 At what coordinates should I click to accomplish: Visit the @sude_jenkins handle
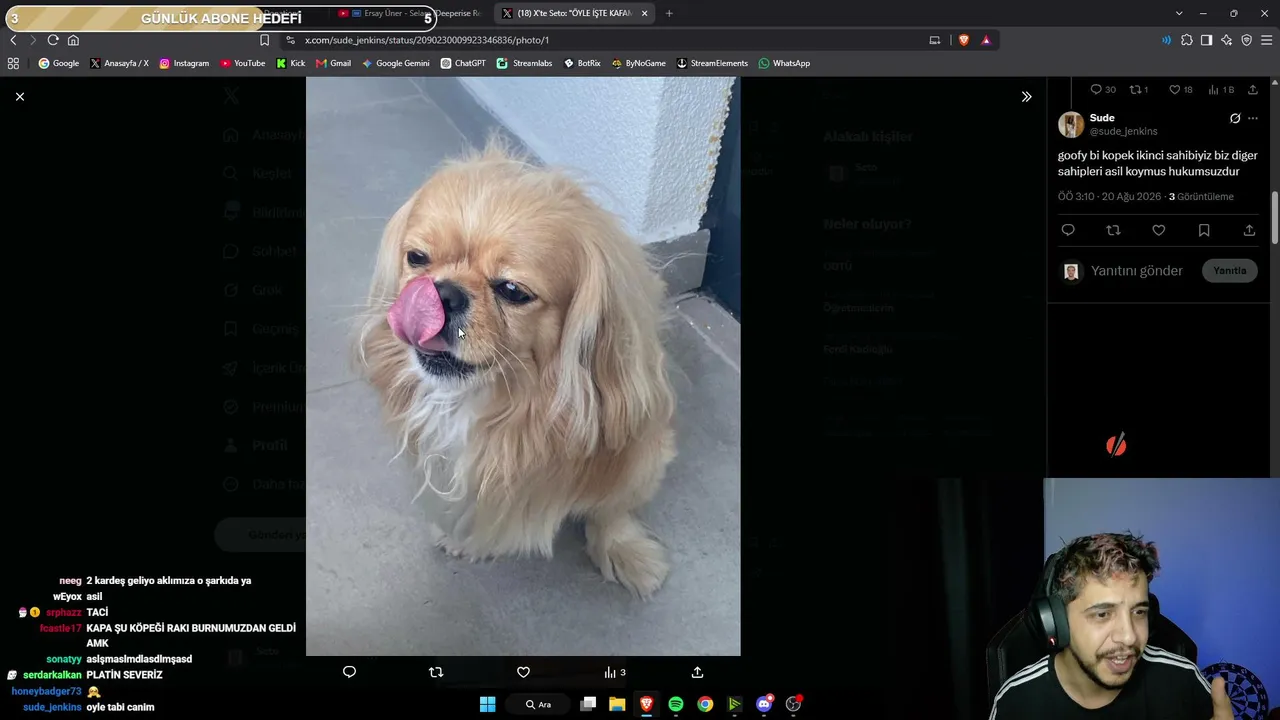[x=1124, y=131]
